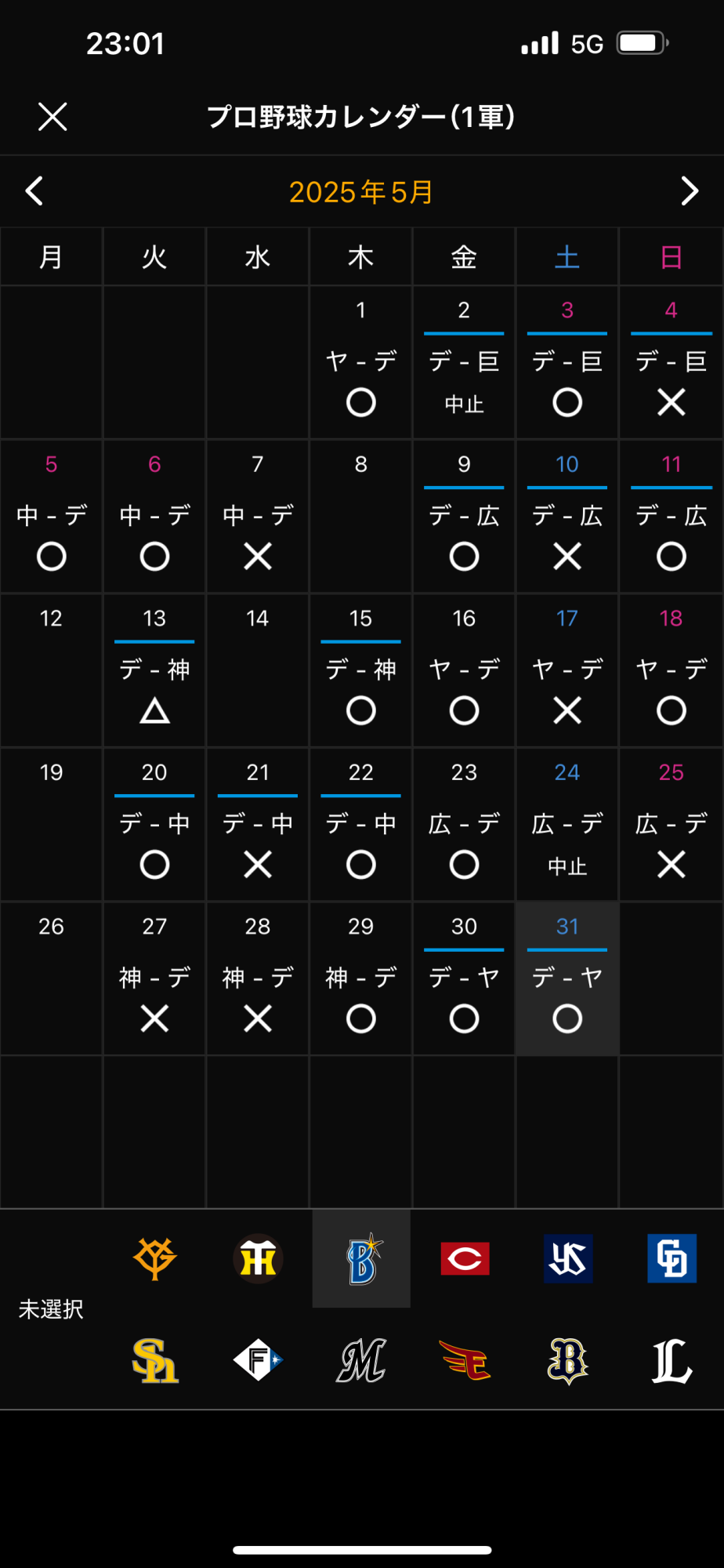View the cancelled May 2 デ-巨 game
The width and height of the screenshot is (724, 1568).
click(464, 362)
